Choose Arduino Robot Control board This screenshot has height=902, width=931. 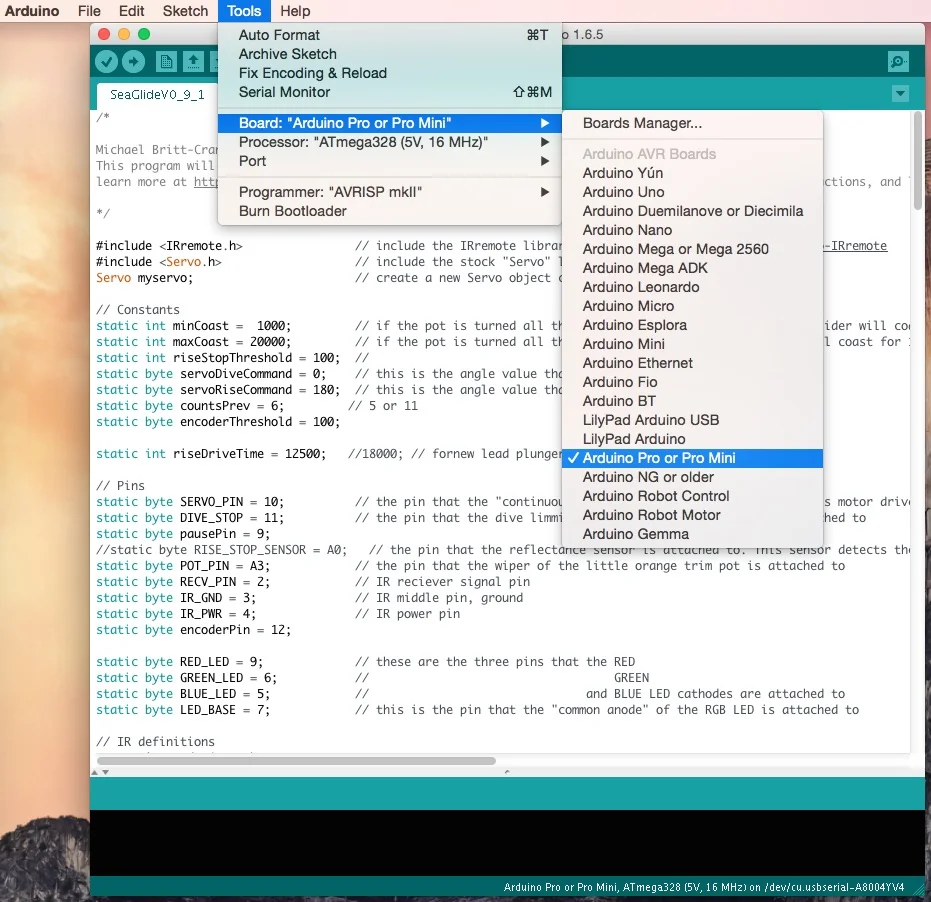coord(692,496)
